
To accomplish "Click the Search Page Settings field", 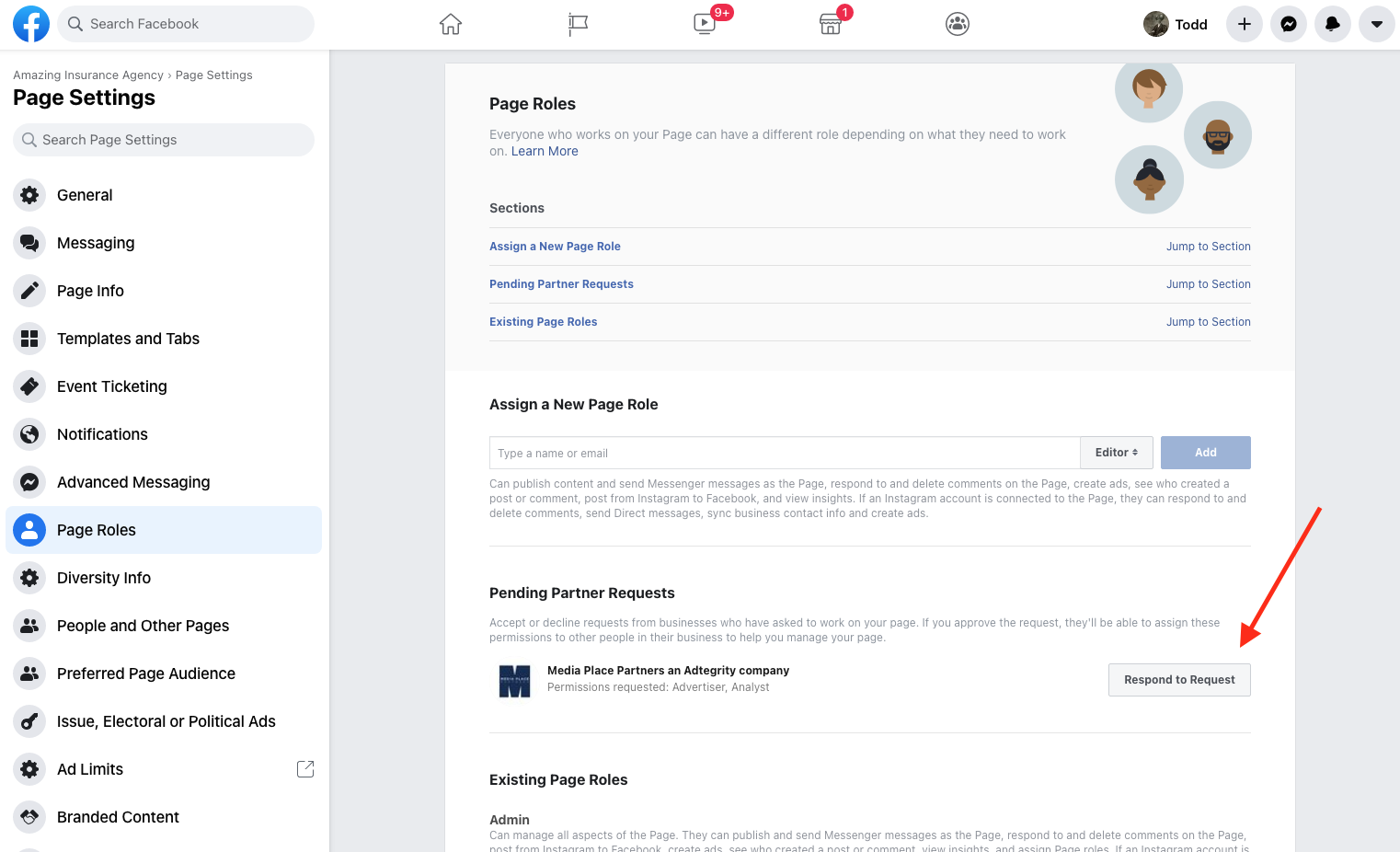I will (164, 140).
